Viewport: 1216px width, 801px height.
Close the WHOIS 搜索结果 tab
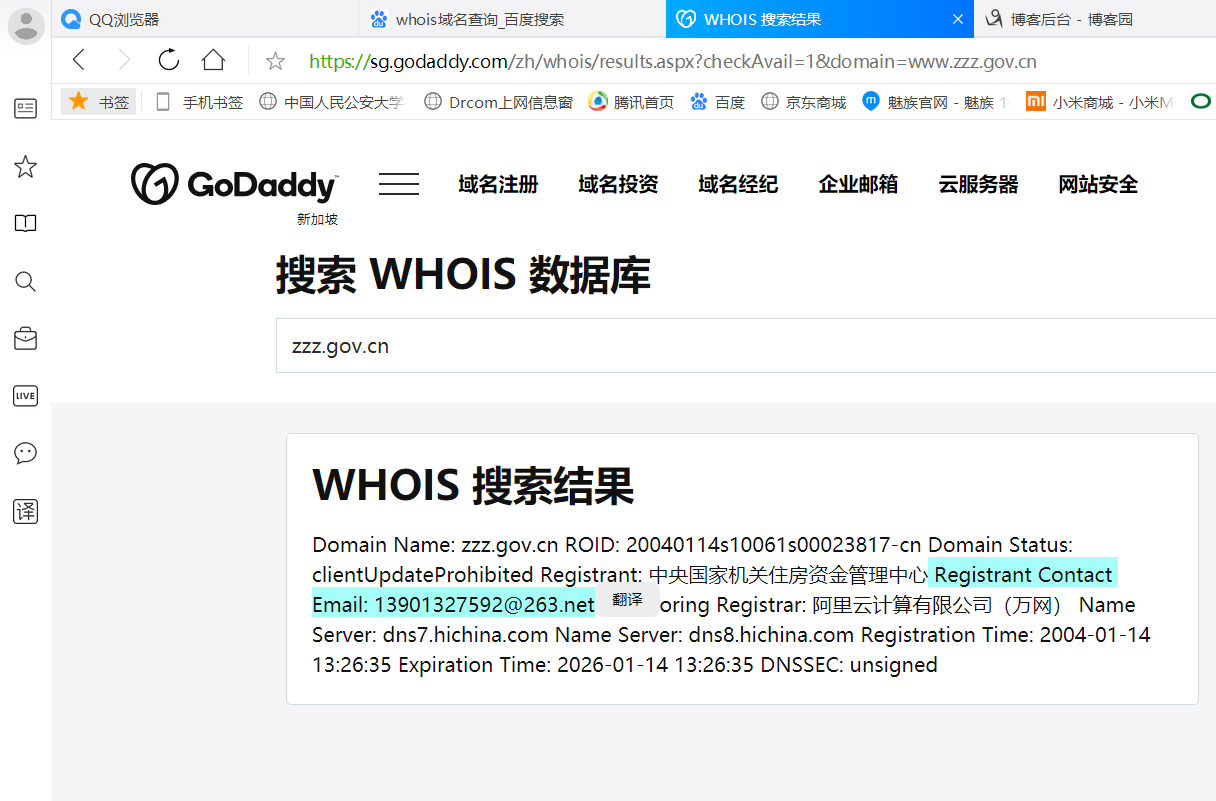958,19
